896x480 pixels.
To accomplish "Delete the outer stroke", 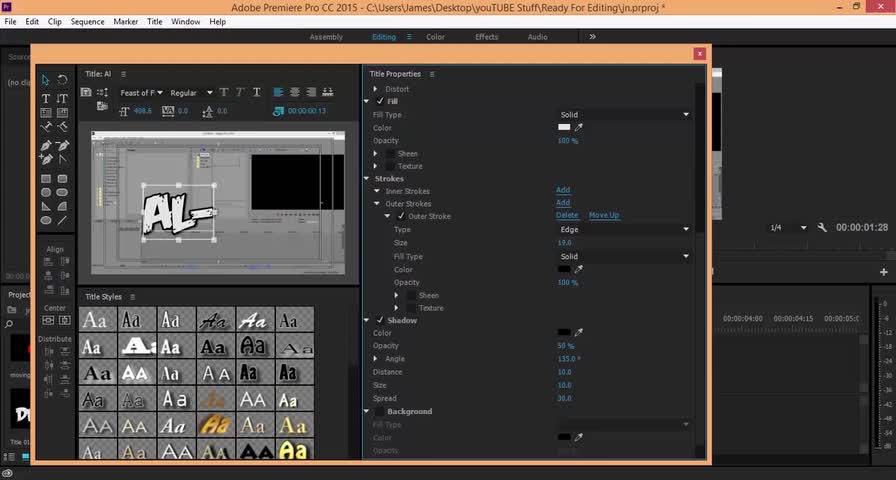I will 567,215.
